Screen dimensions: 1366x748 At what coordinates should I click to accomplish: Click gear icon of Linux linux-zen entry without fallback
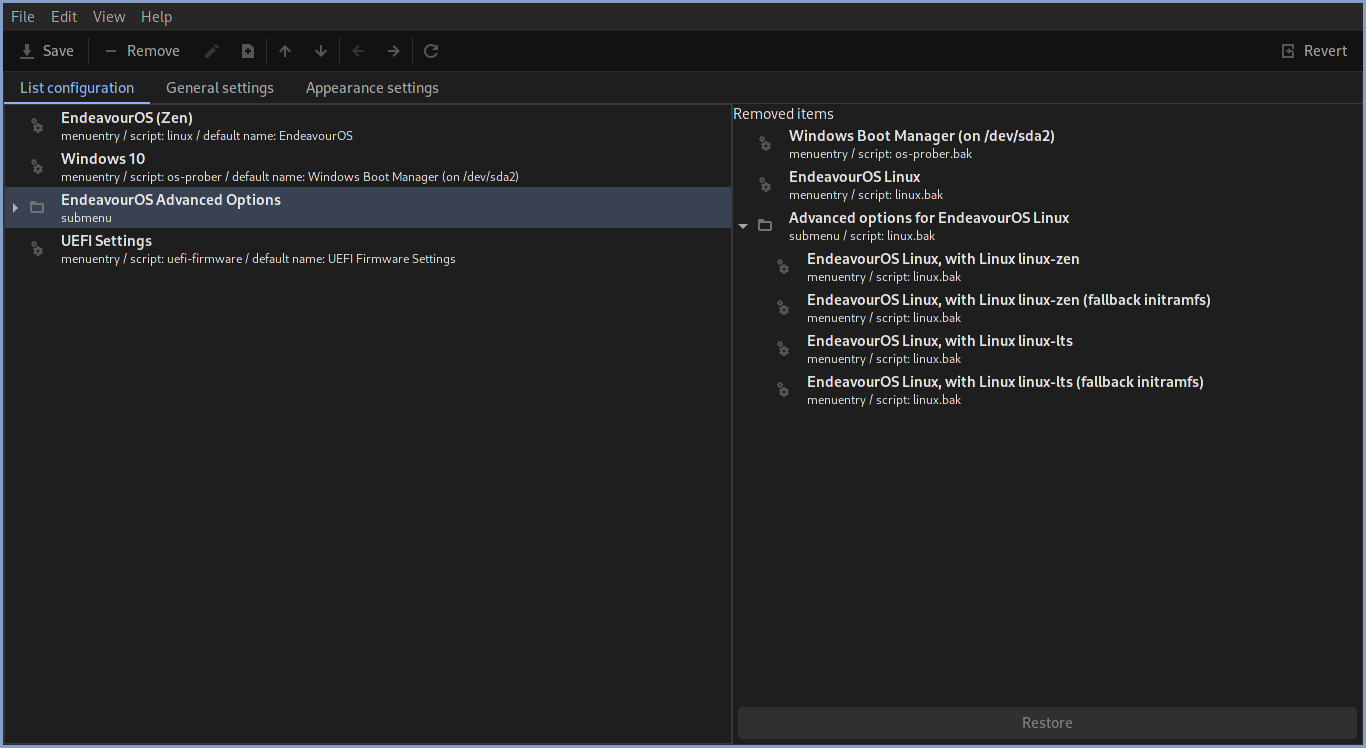click(784, 267)
